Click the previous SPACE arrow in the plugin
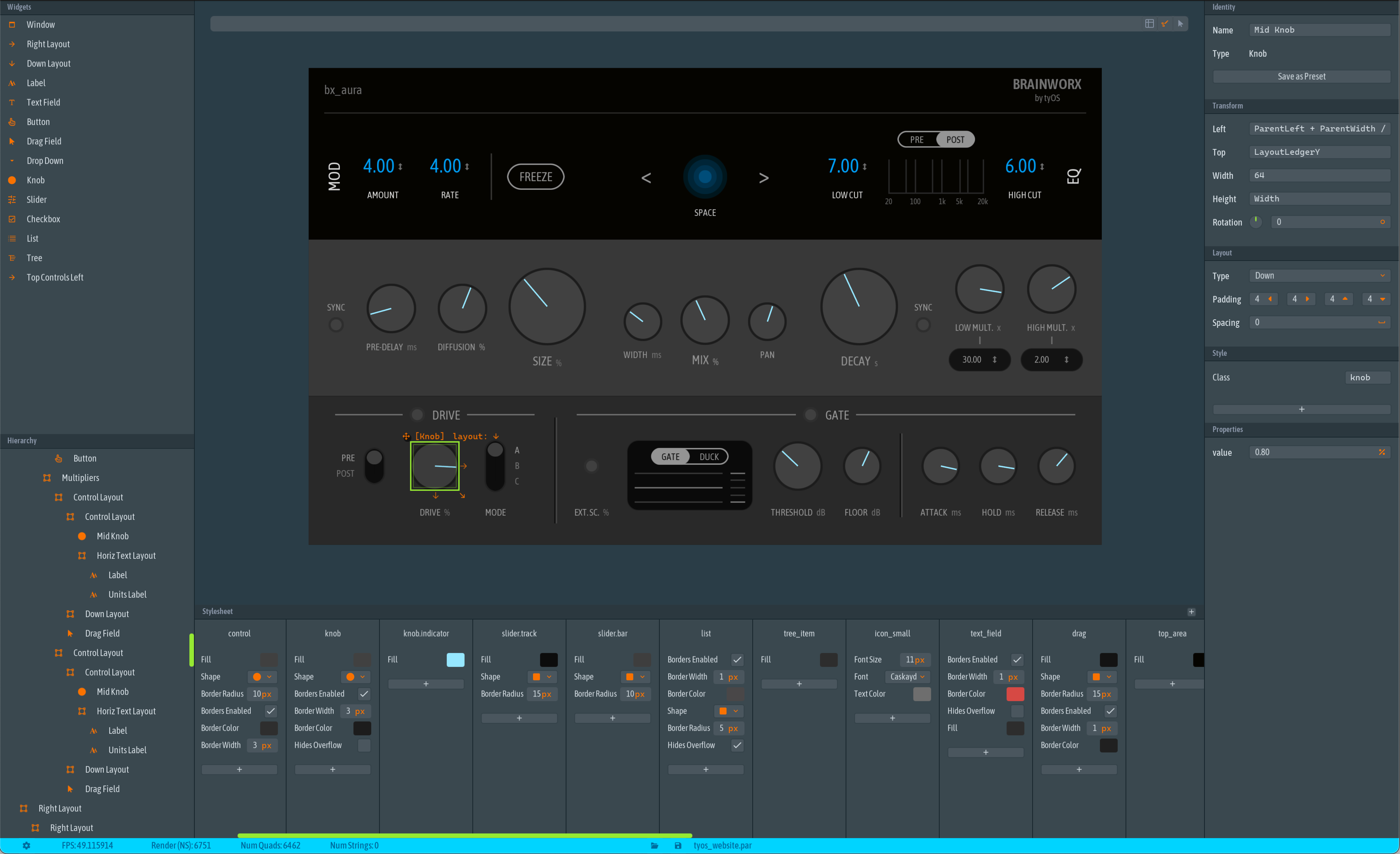Screen dimensions: 1400x854 click(646, 178)
